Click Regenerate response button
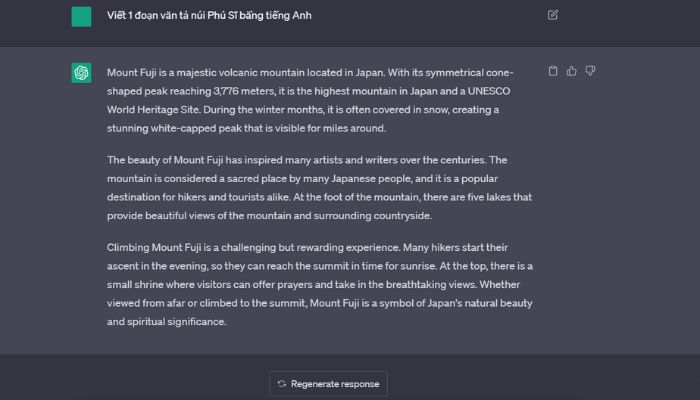 [x=328, y=383]
